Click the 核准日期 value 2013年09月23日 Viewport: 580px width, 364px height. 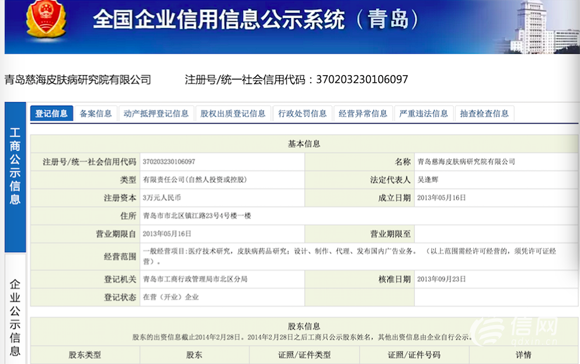tap(441, 279)
